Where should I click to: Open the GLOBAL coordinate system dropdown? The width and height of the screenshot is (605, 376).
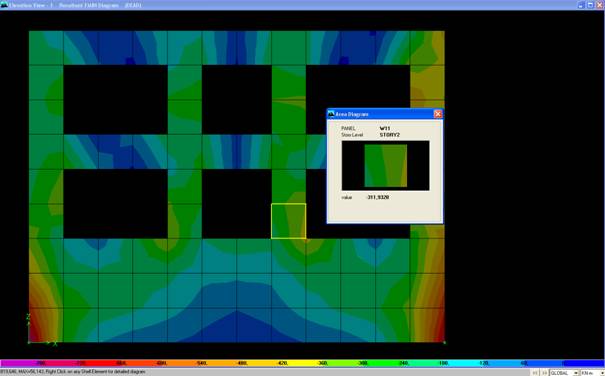point(564,373)
